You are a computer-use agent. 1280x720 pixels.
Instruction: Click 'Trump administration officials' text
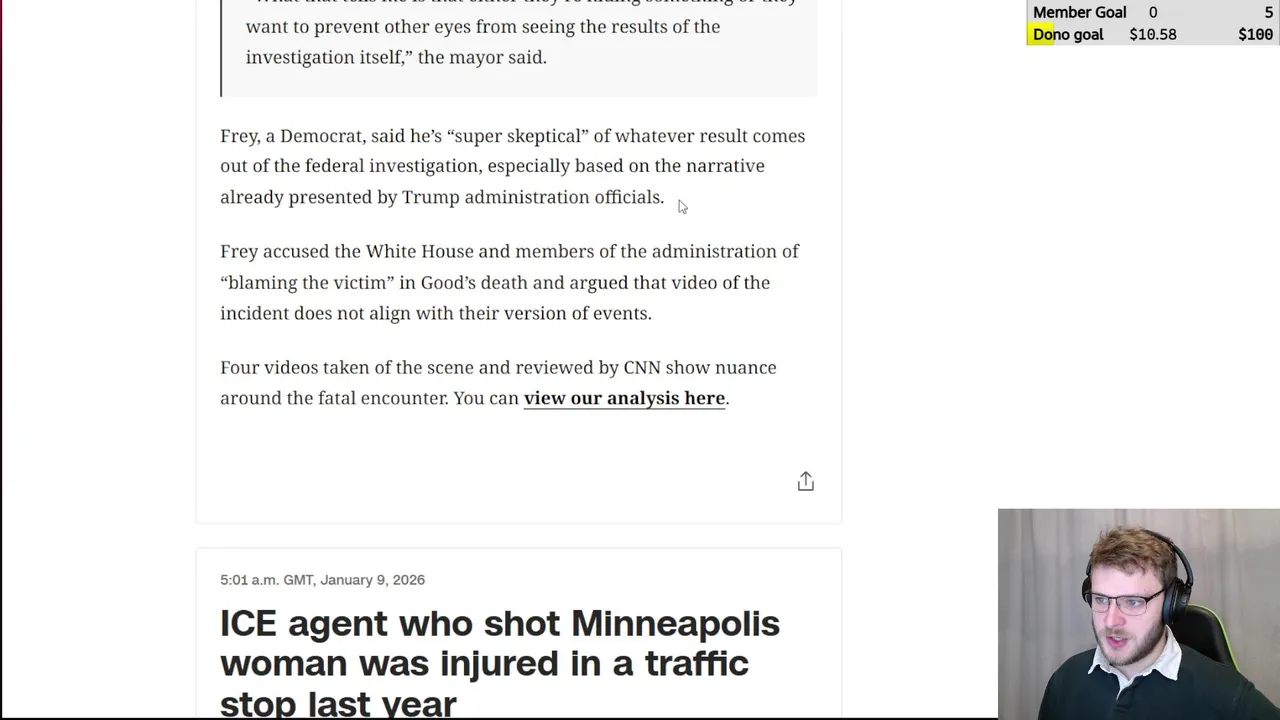pyautogui.click(x=533, y=197)
